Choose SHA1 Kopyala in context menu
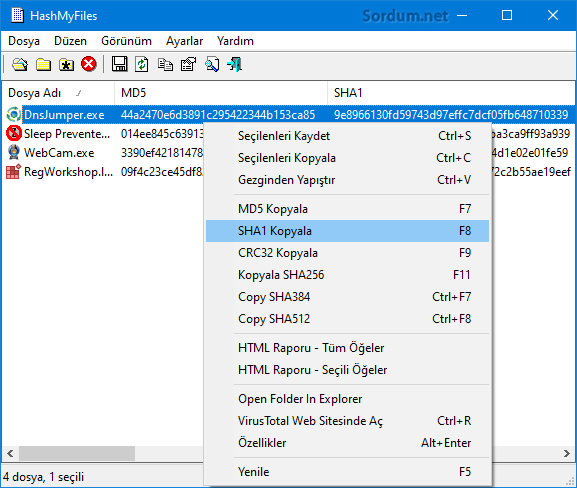Image resolution: width=577 pixels, height=488 pixels. pos(347,231)
